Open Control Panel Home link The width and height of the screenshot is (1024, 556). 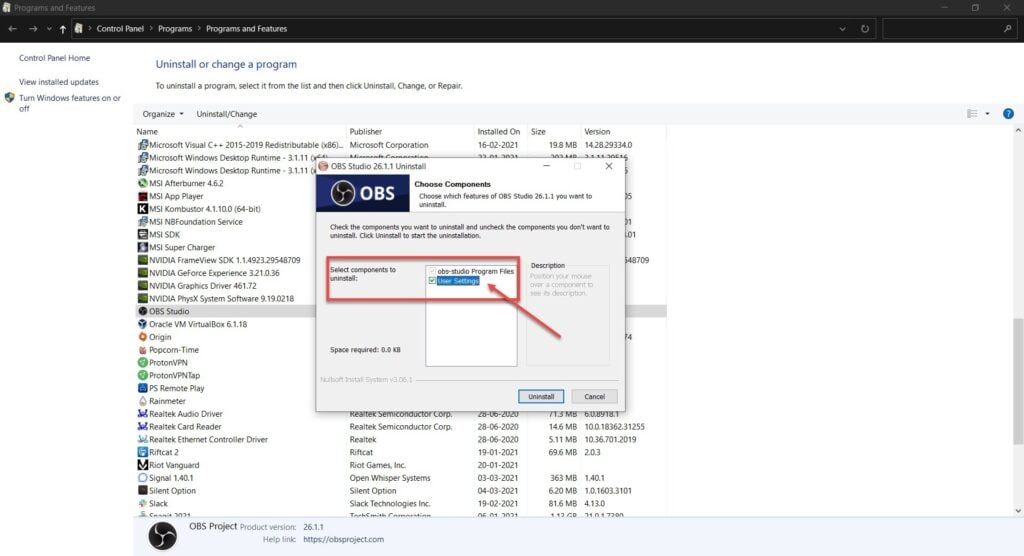54,58
